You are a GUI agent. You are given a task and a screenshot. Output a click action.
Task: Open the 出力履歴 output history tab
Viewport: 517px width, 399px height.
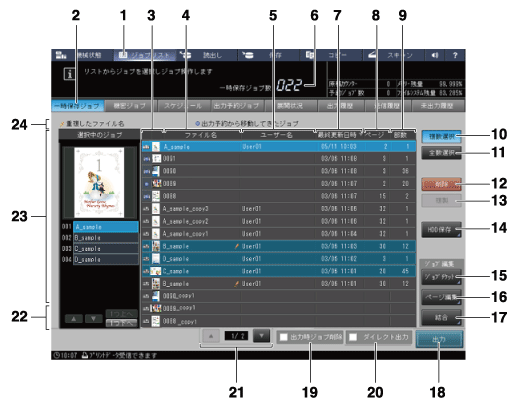(x=340, y=106)
